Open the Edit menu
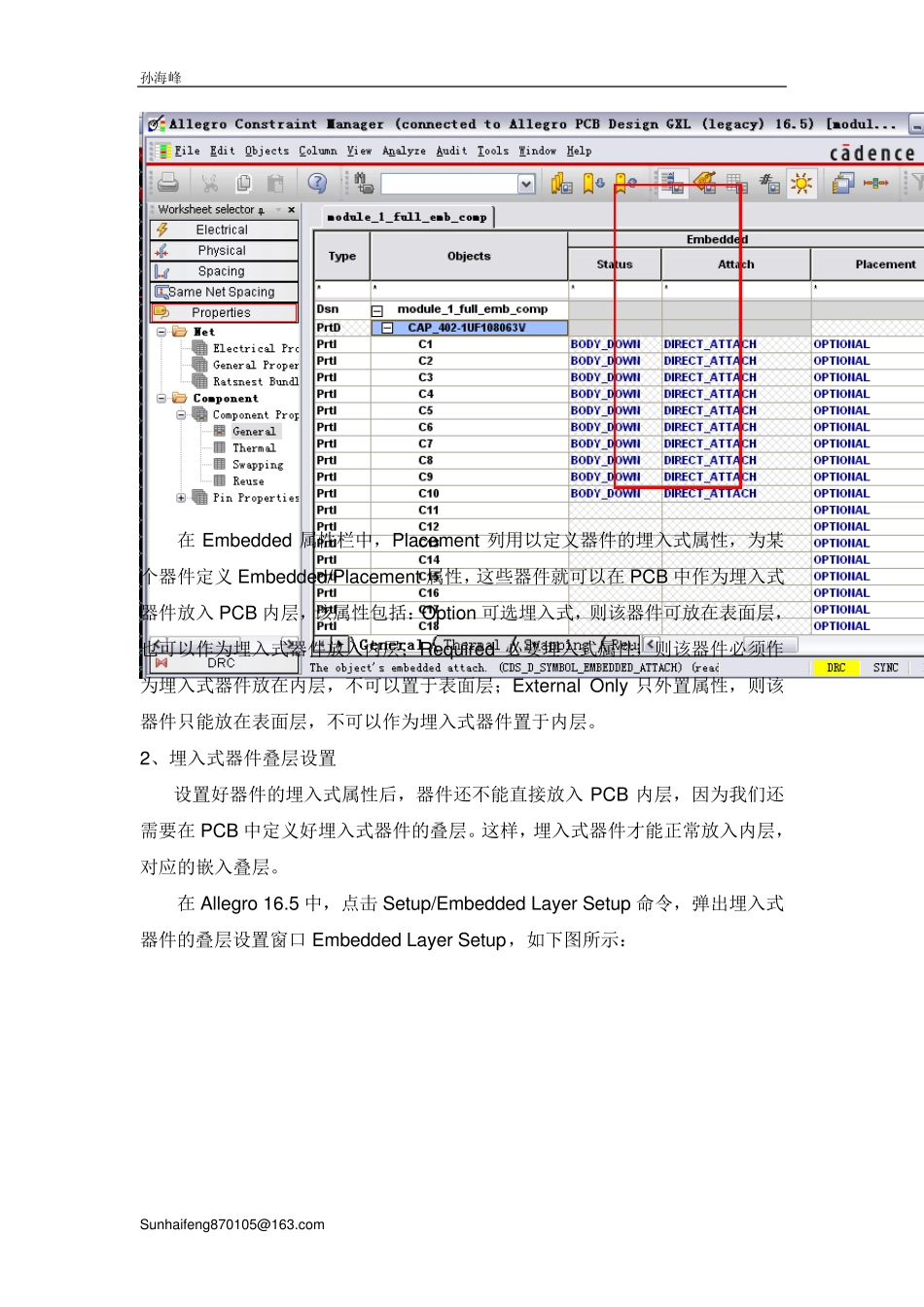The image size is (924, 1307). click(222, 151)
